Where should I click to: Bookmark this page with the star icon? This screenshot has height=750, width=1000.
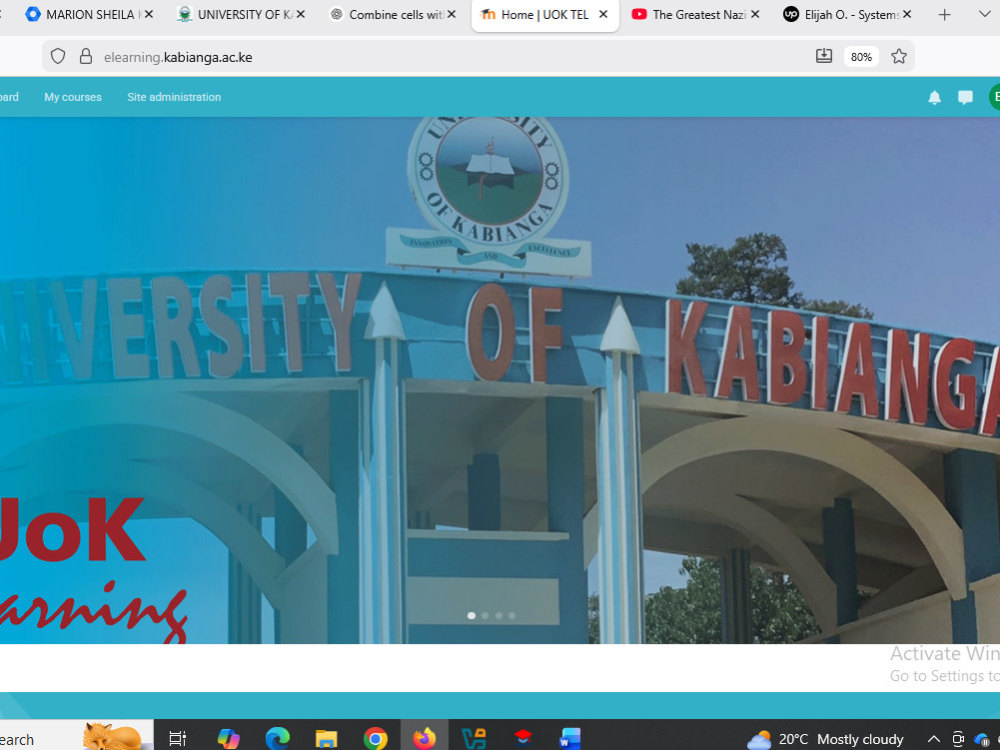(x=899, y=57)
